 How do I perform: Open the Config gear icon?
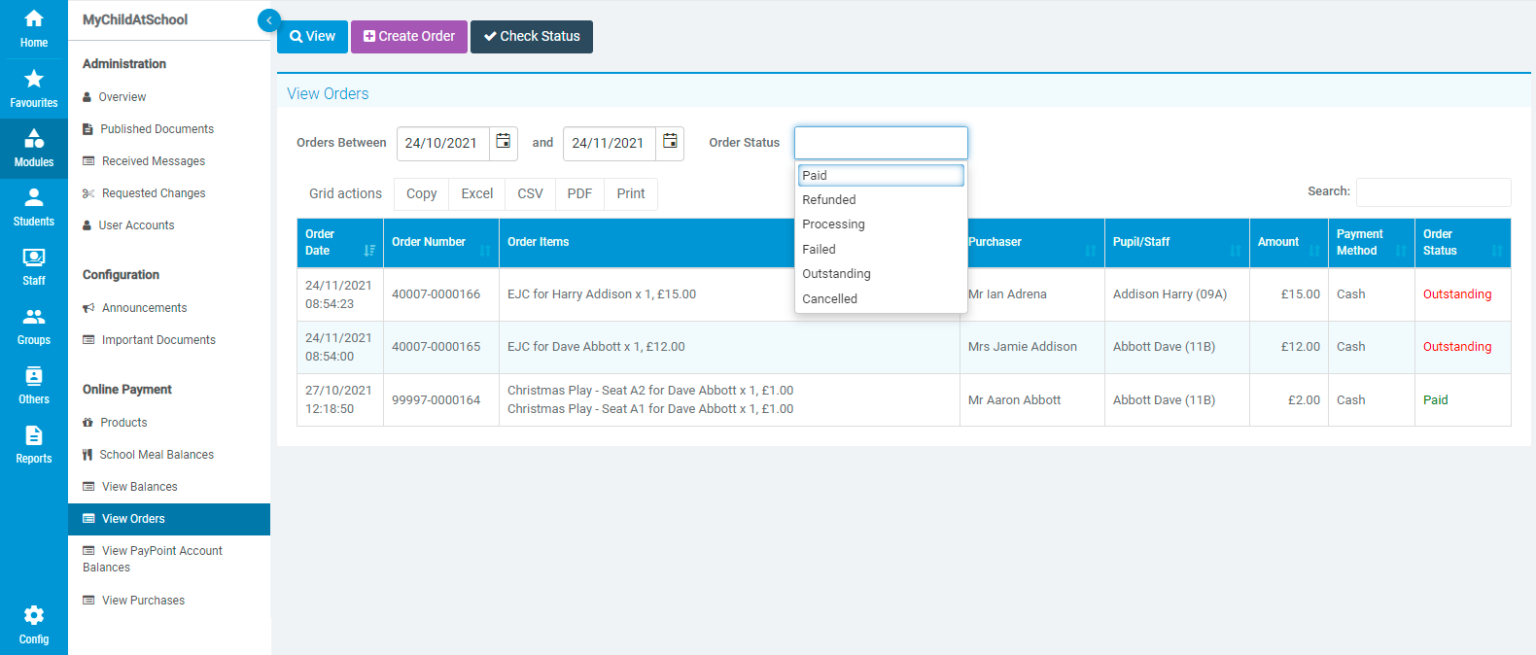[x=33, y=616]
